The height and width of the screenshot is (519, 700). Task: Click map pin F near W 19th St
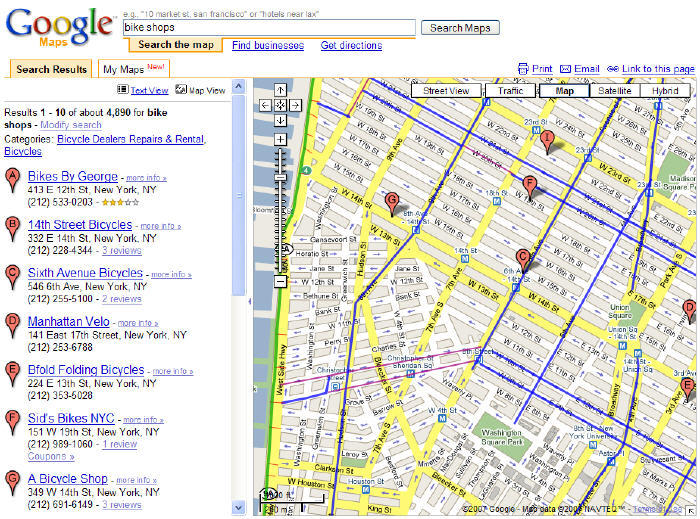(529, 187)
